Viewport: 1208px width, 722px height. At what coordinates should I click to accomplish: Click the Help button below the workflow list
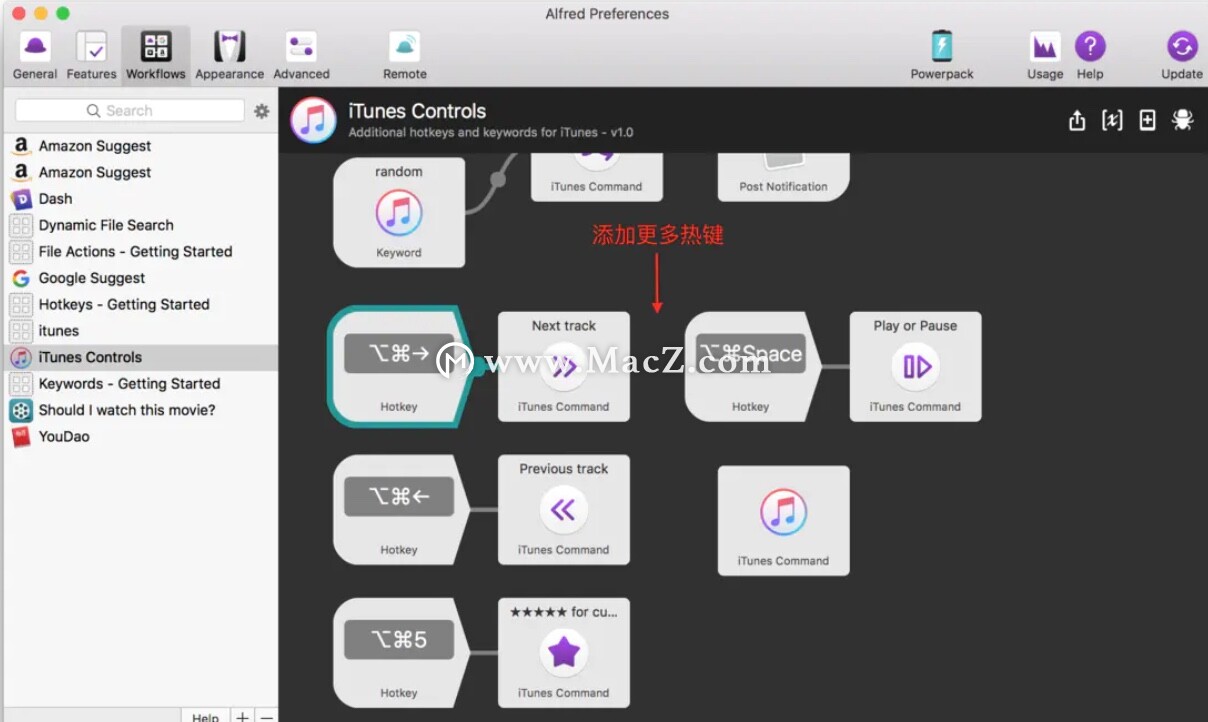205,716
